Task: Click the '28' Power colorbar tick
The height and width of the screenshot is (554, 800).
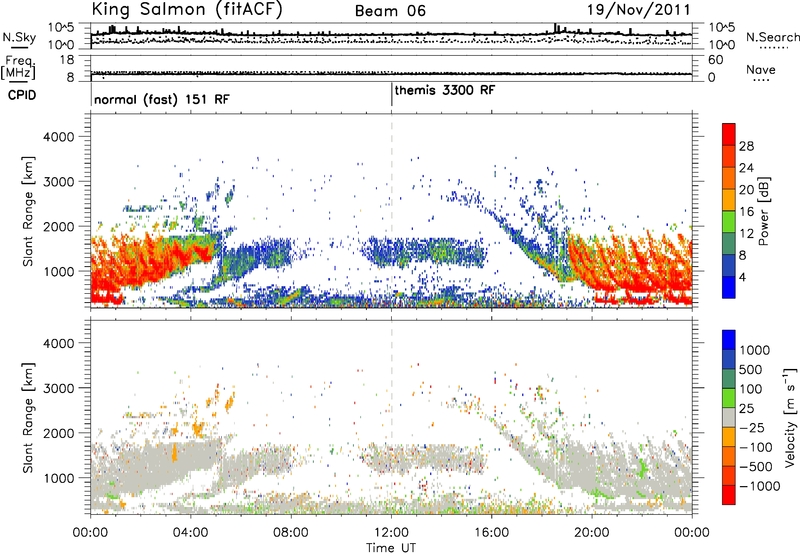Action: (746, 146)
